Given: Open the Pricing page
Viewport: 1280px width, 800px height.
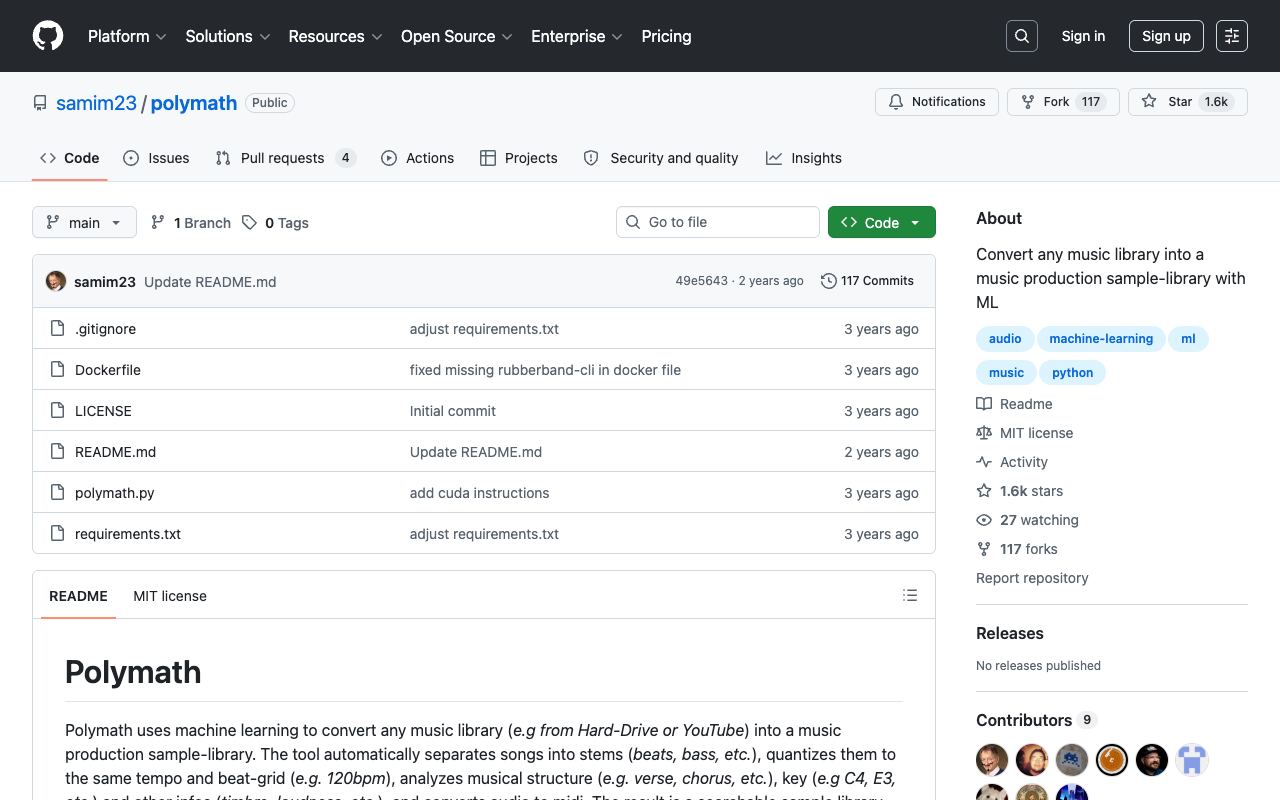Looking at the screenshot, I should pos(666,36).
